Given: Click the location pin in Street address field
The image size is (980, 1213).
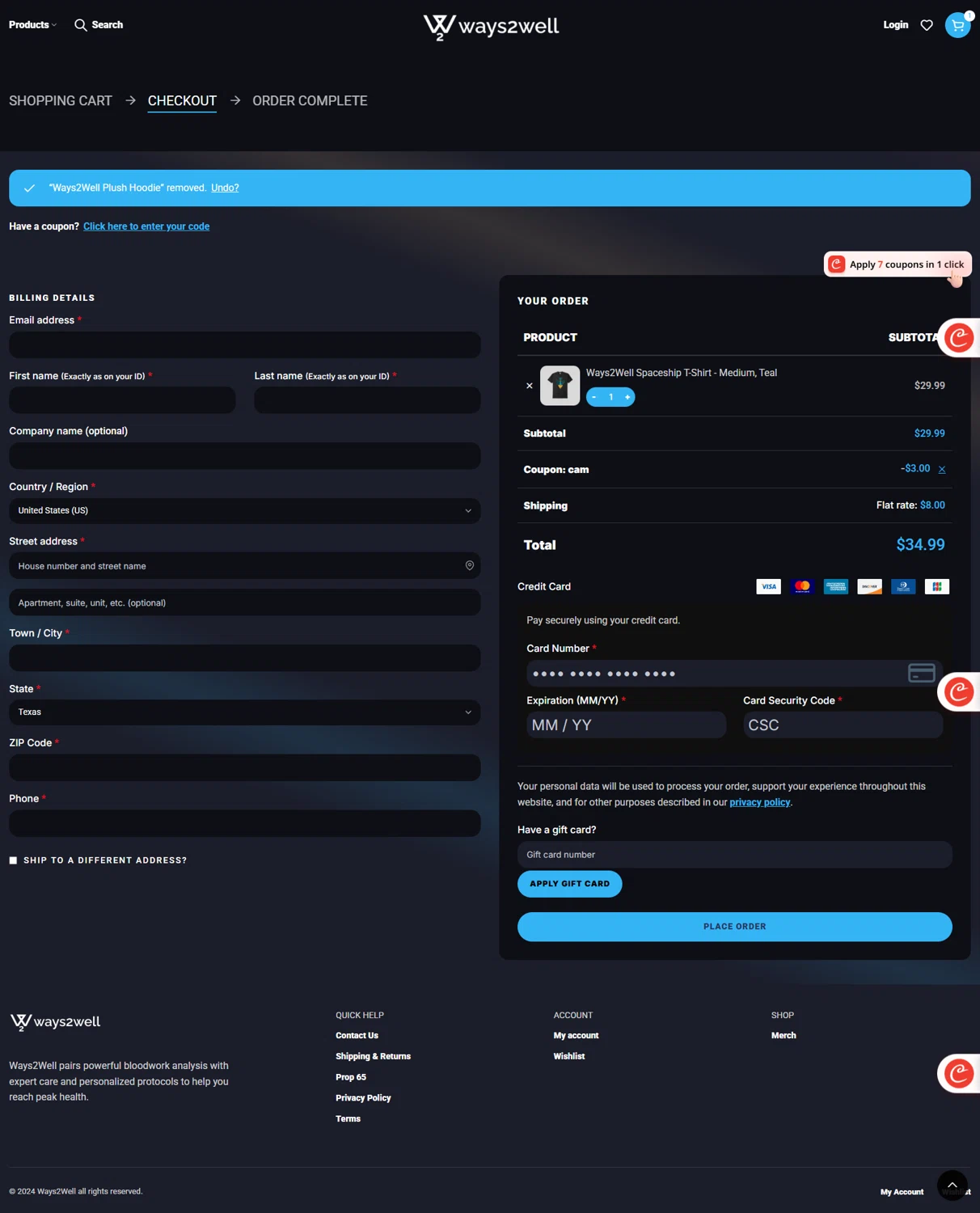Looking at the screenshot, I should pyautogui.click(x=470, y=565).
